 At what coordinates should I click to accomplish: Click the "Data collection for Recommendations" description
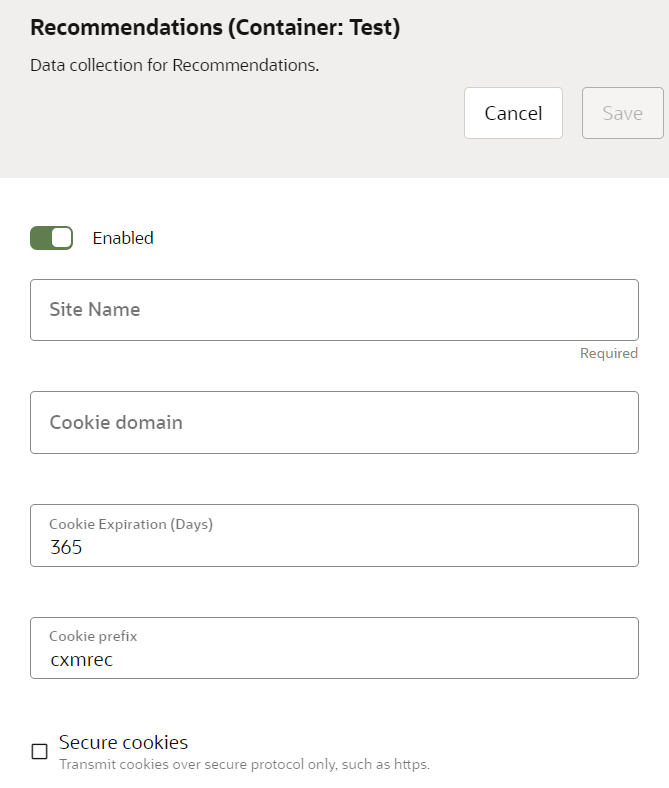click(174, 66)
